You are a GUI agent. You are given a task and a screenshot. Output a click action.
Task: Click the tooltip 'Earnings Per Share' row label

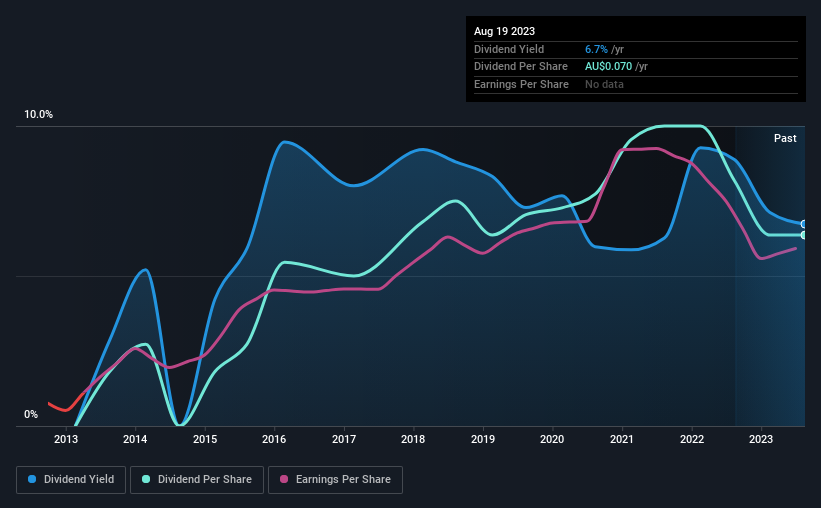click(x=521, y=84)
